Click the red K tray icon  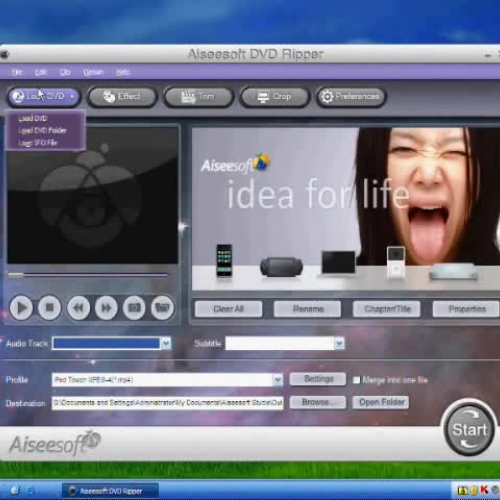(x=485, y=490)
